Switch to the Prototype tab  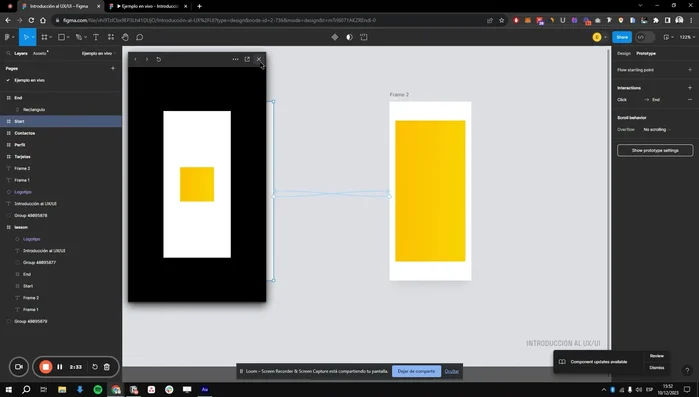click(646, 53)
